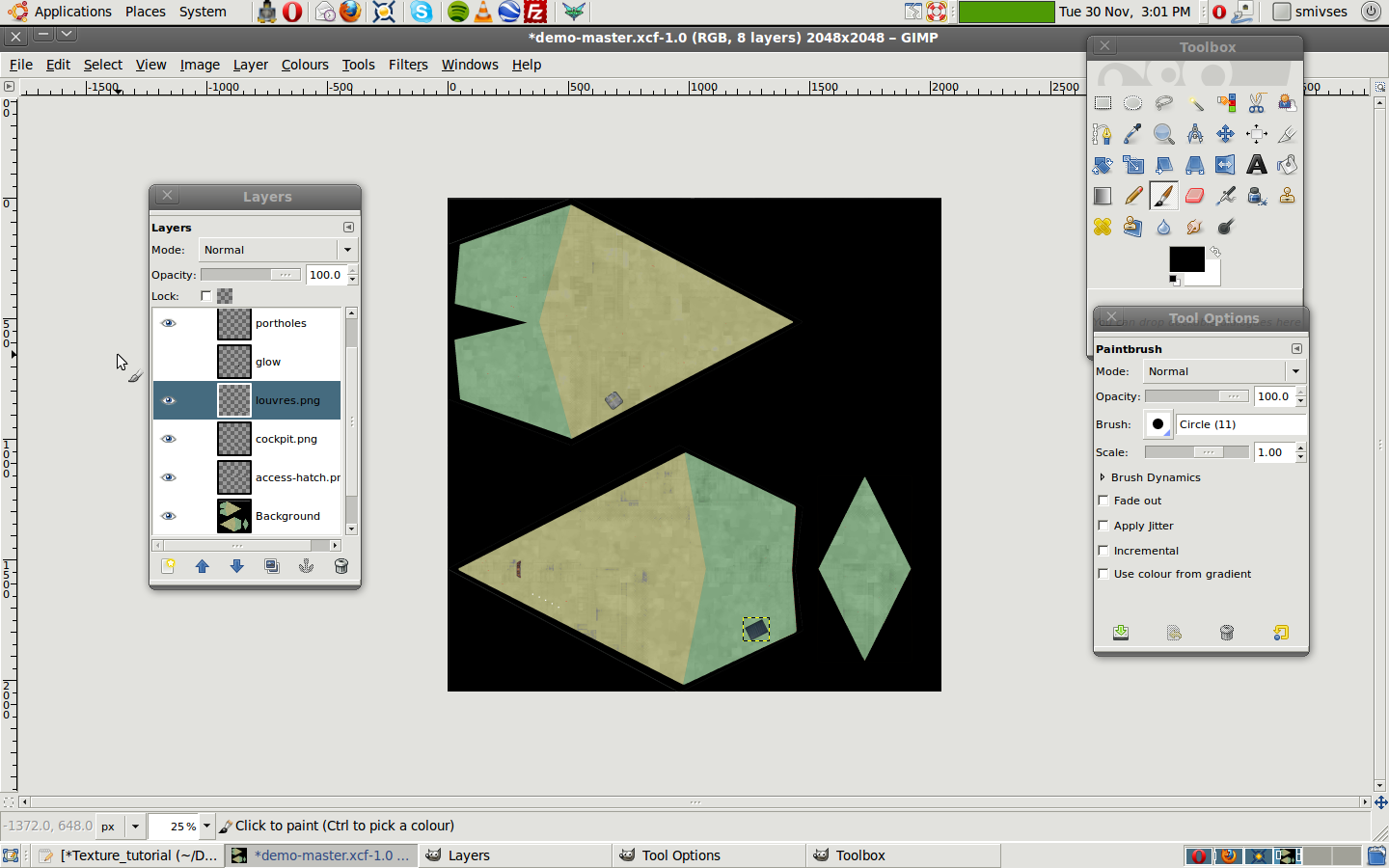Open the Colours menu
Image resolution: width=1389 pixels, height=868 pixels.
305,65
